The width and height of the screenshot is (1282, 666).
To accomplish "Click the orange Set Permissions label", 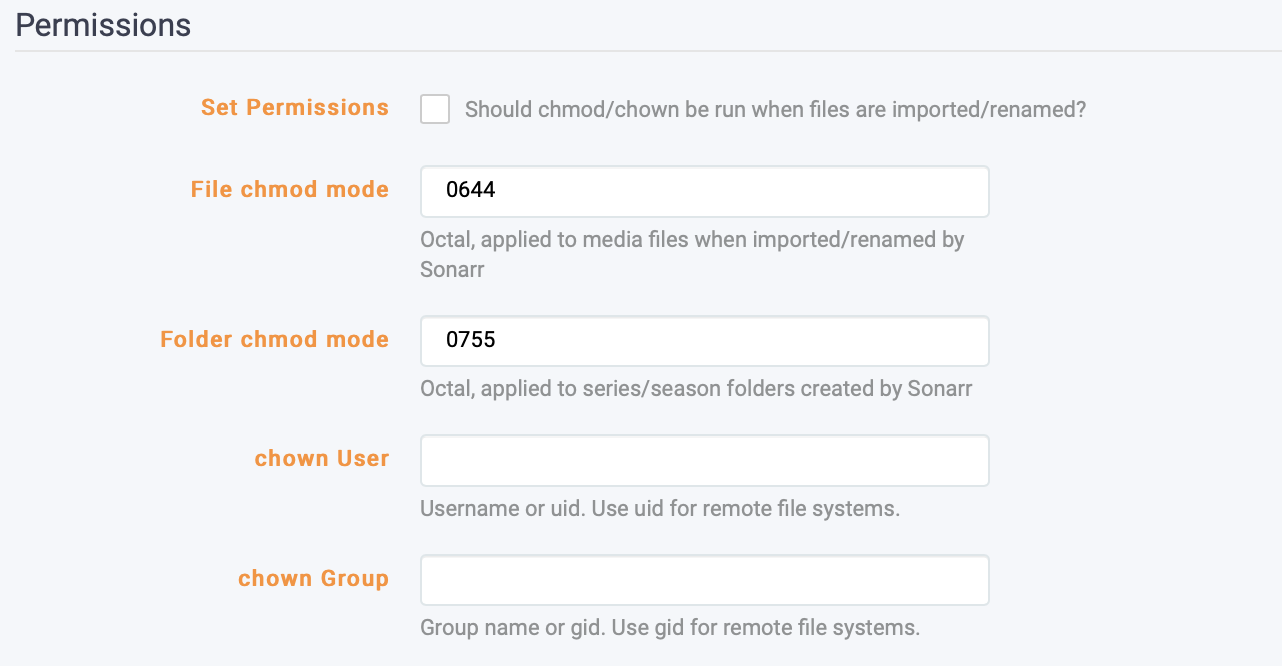I will pos(294,108).
